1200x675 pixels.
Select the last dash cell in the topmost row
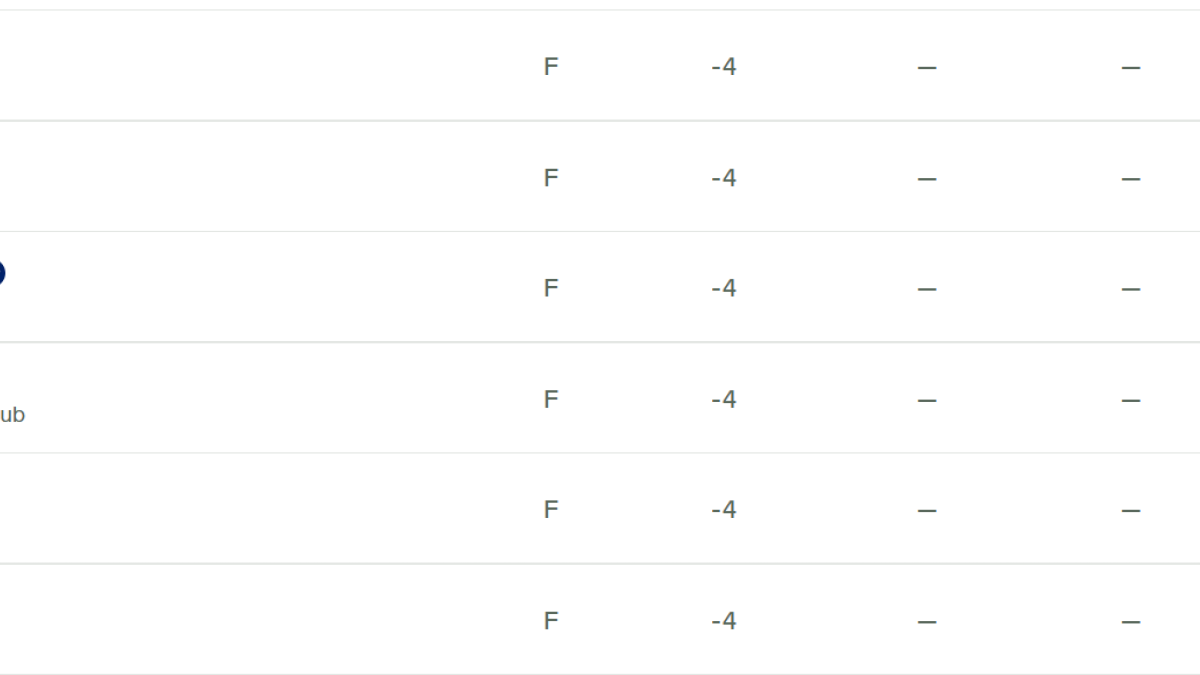1131,68
